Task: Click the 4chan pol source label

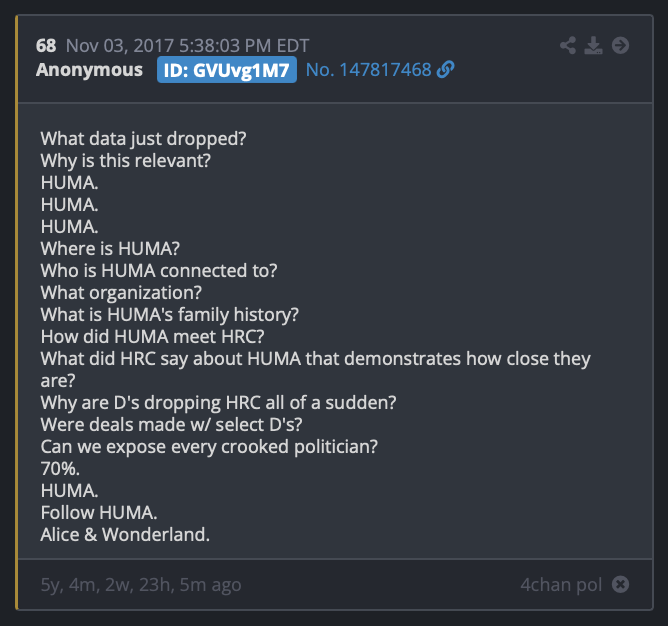Action: click(561, 585)
